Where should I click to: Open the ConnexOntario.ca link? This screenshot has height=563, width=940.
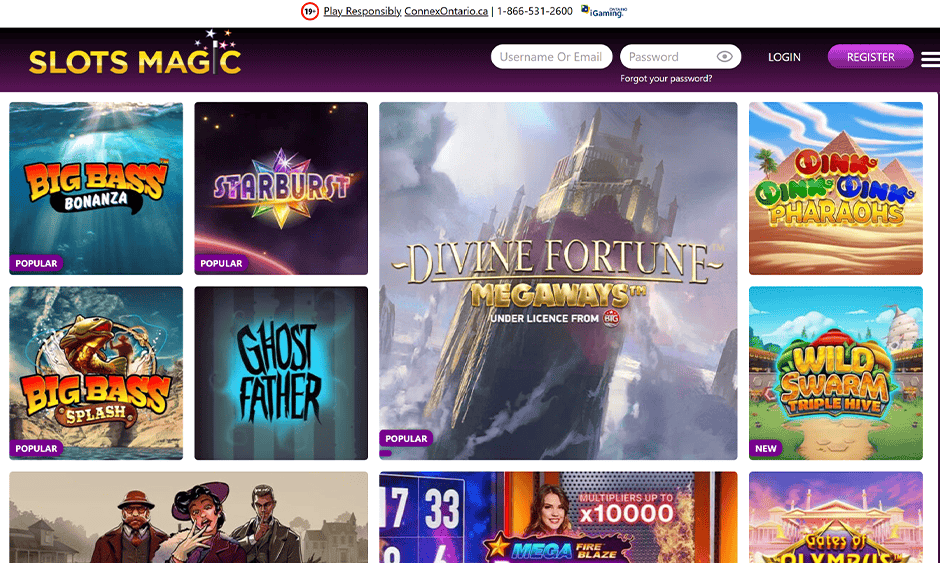click(446, 11)
